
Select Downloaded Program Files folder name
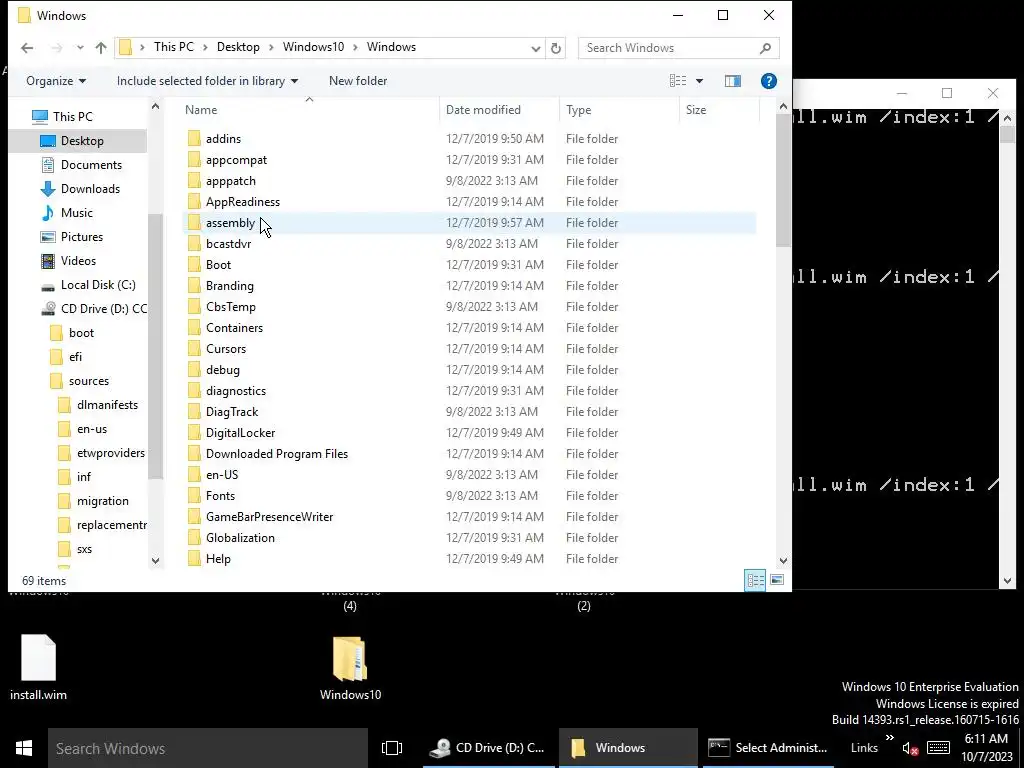pos(277,454)
